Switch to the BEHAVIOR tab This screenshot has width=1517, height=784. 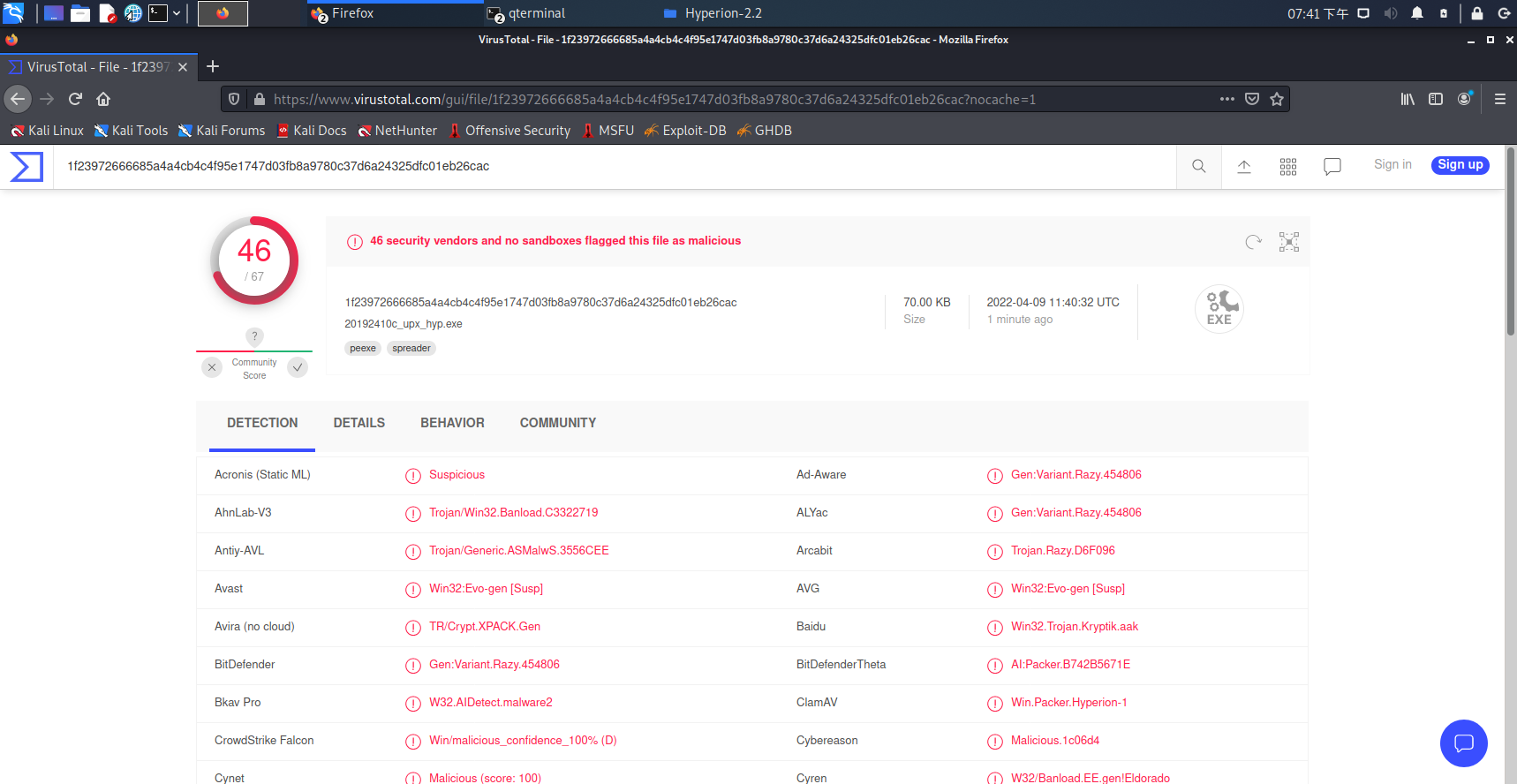452,423
